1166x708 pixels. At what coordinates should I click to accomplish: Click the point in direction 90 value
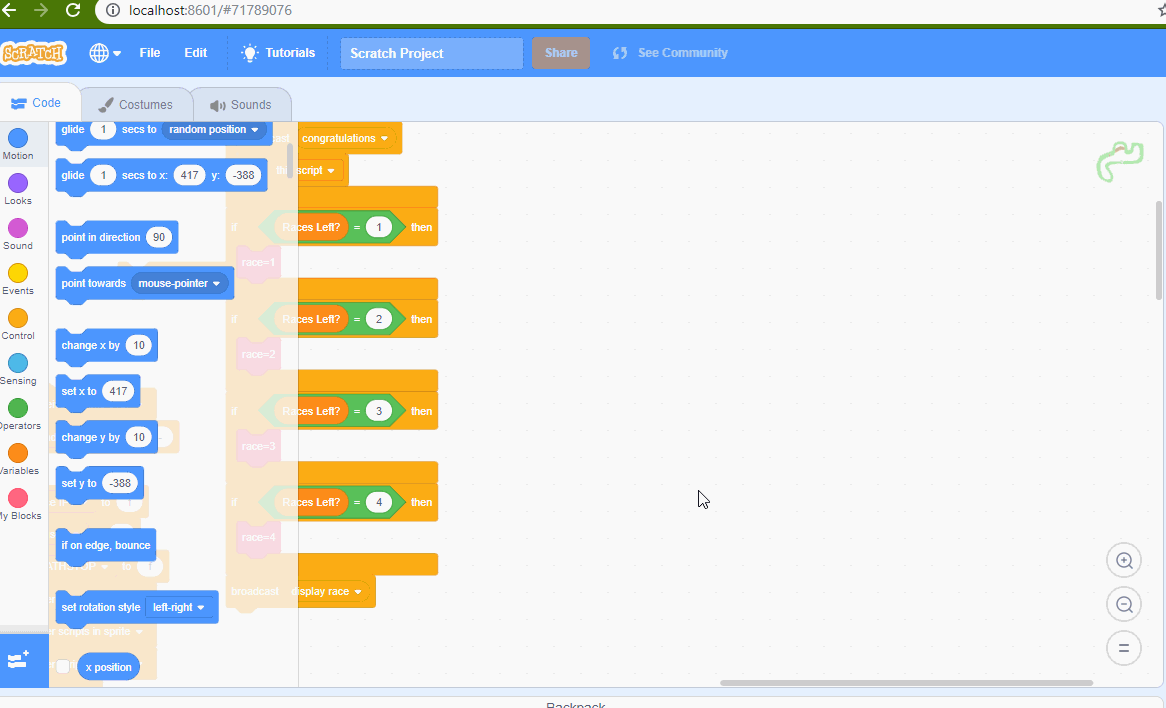(158, 237)
